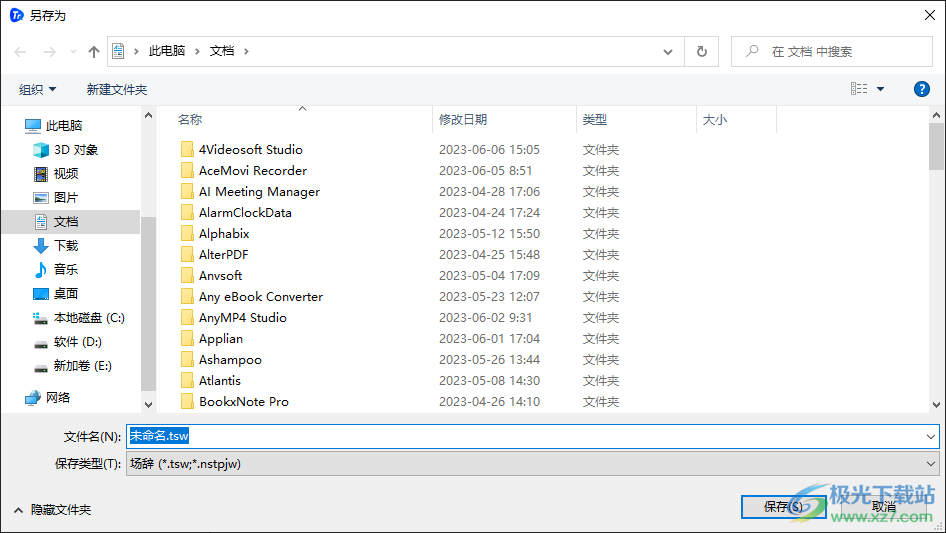Select 本地磁盘 (C:) drive
The width and height of the screenshot is (946, 533).
click(78, 318)
